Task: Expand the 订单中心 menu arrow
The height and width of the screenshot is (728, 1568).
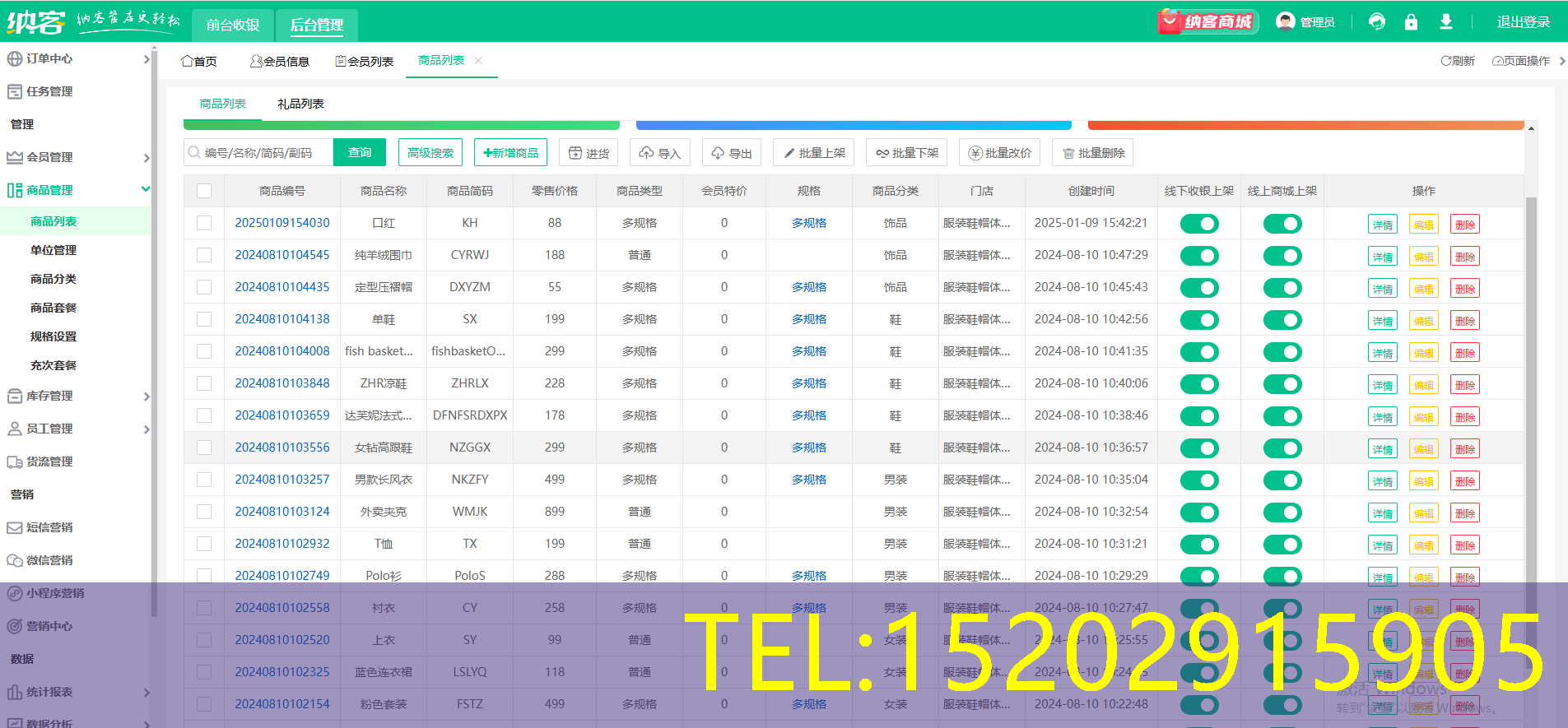Action: pos(147,59)
